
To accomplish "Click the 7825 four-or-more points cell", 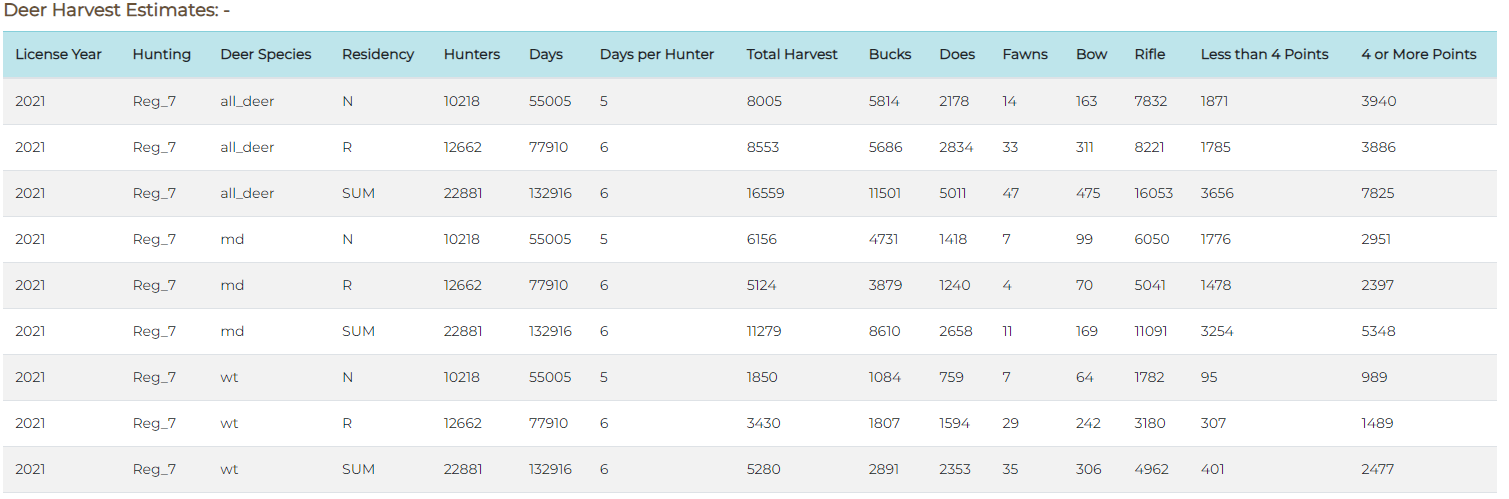I will (x=1379, y=193).
